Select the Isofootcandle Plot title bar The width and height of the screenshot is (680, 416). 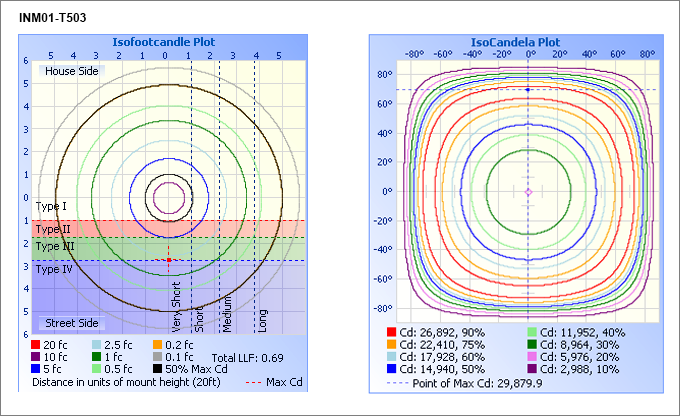click(x=162, y=42)
